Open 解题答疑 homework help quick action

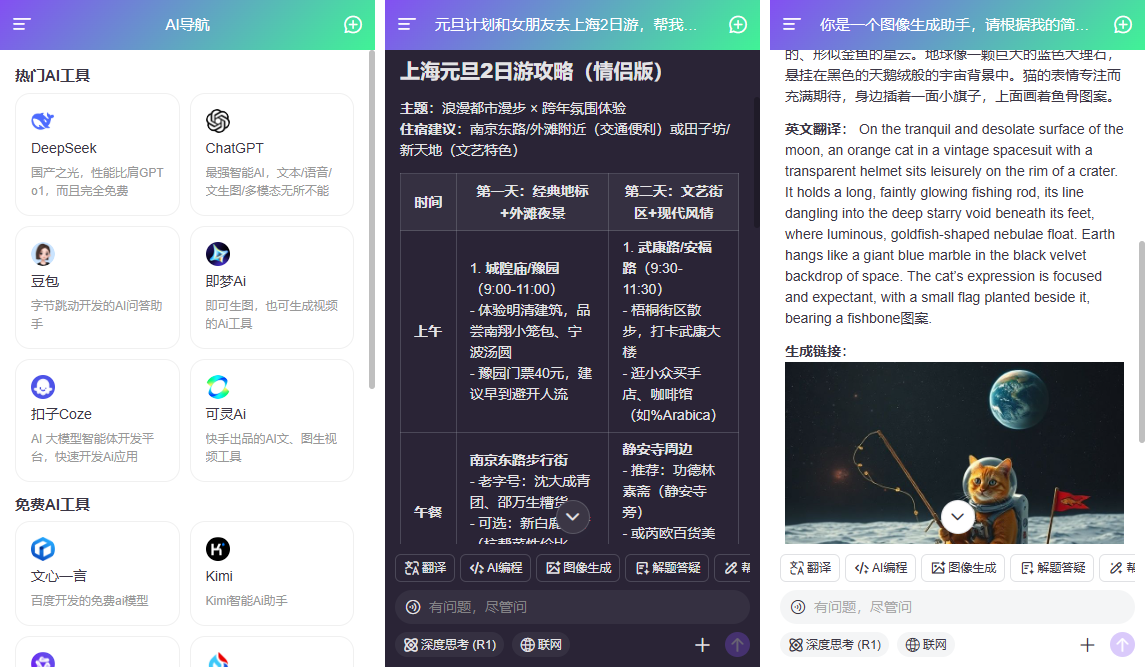point(666,567)
